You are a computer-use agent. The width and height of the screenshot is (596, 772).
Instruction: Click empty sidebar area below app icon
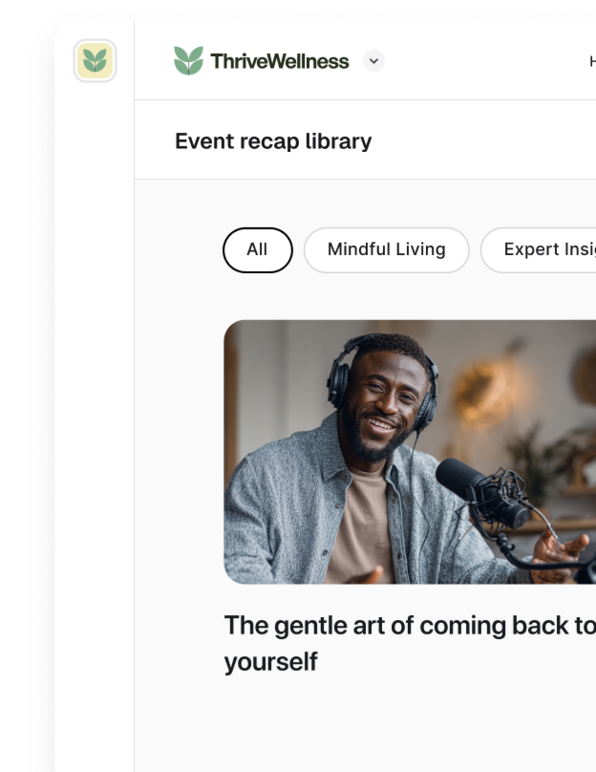coord(94,394)
